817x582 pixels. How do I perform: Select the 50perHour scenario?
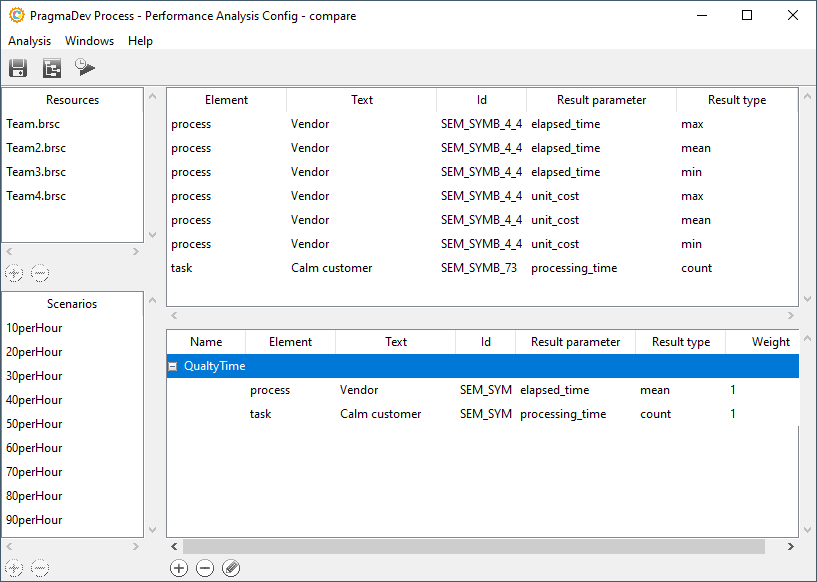point(34,424)
